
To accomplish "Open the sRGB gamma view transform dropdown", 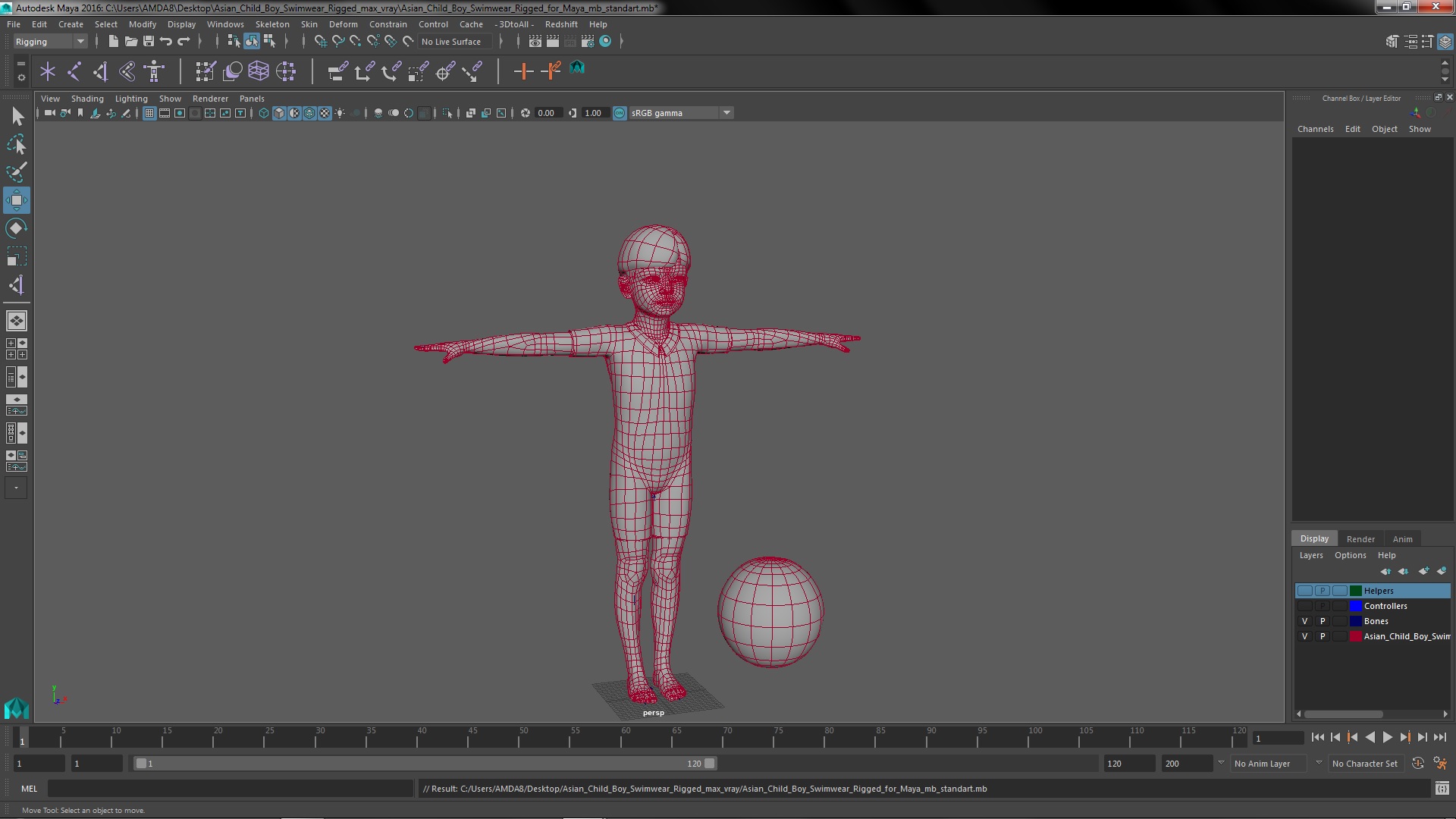I will (681, 113).
